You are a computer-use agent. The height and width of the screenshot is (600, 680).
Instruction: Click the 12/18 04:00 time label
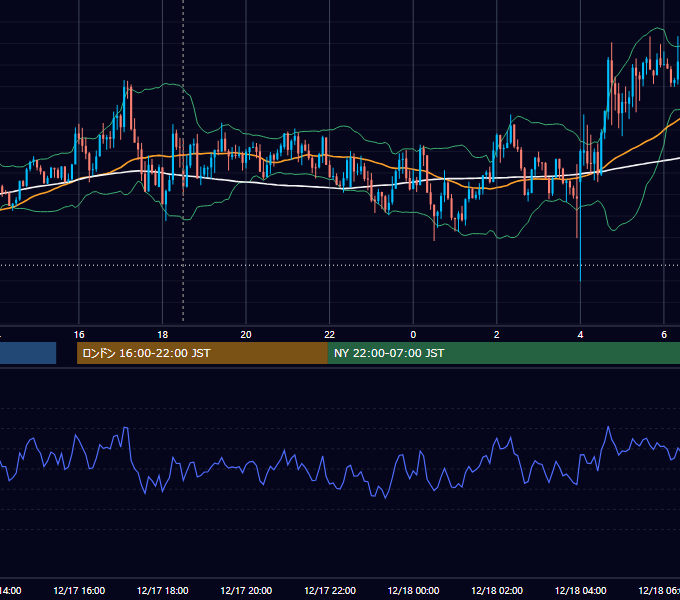pos(581,590)
